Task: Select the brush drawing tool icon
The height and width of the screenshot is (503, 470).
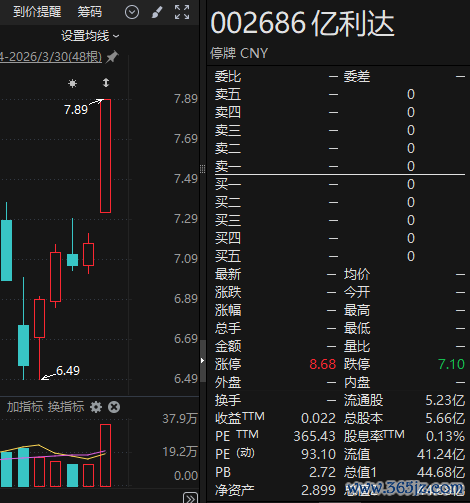Action: pyautogui.click(x=157, y=12)
